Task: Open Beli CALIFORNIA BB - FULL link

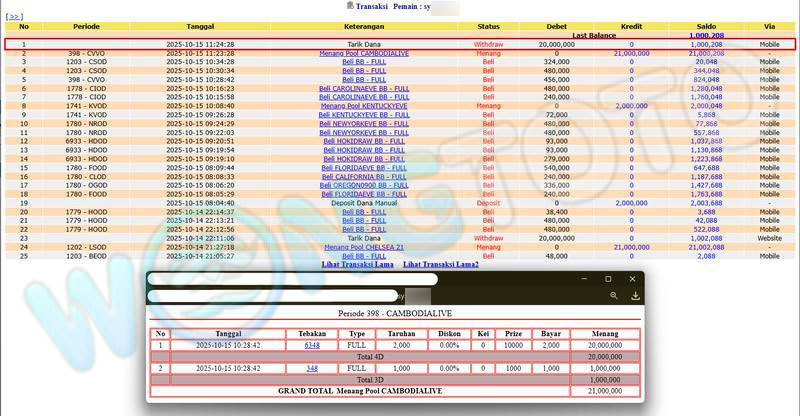Action: (x=363, y=176)
